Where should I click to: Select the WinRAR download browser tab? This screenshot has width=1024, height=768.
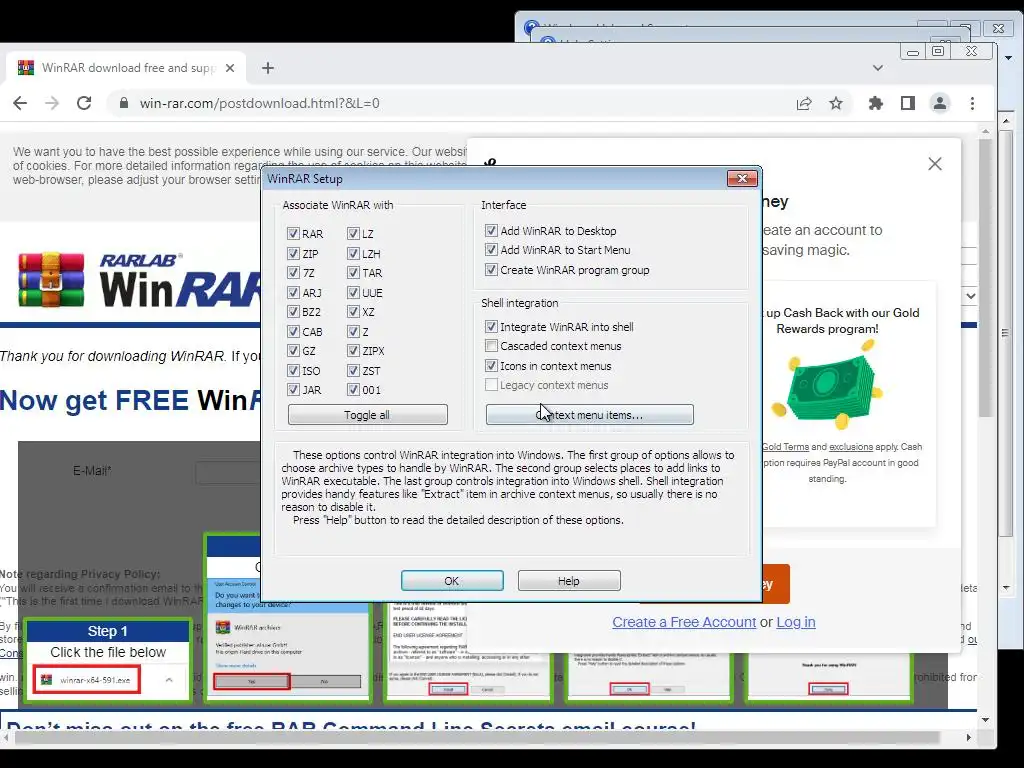click(125, 68)
